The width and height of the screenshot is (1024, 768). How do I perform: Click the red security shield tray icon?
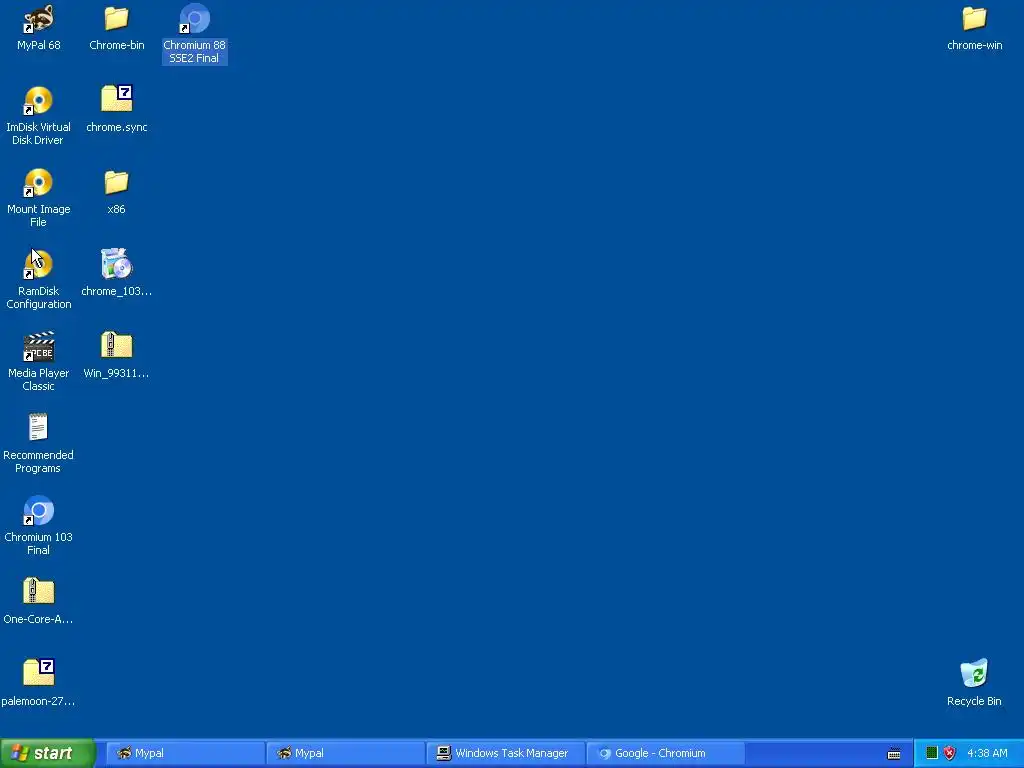click(950, 753)
